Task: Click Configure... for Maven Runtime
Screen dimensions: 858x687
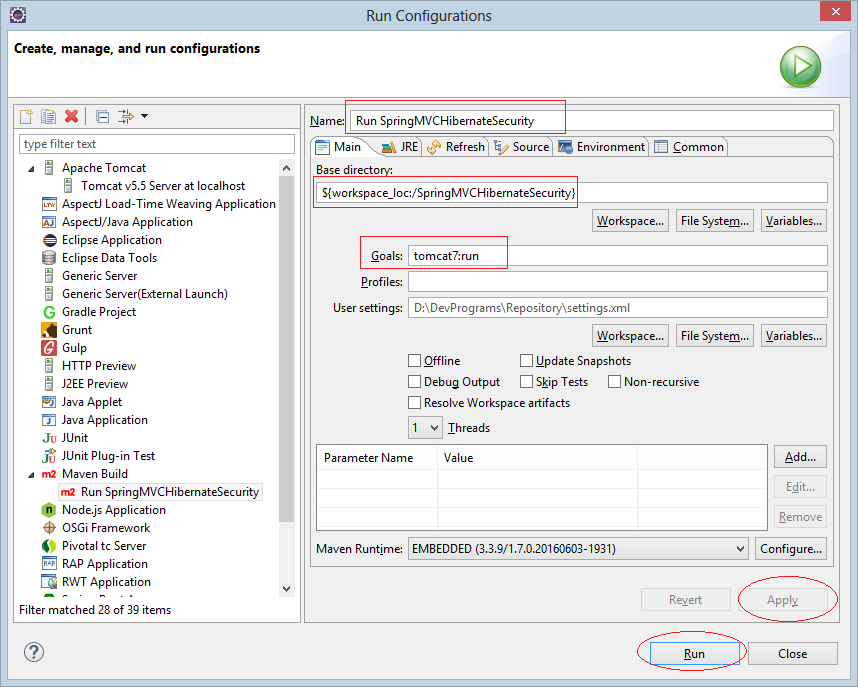Action: pos(791,549)
